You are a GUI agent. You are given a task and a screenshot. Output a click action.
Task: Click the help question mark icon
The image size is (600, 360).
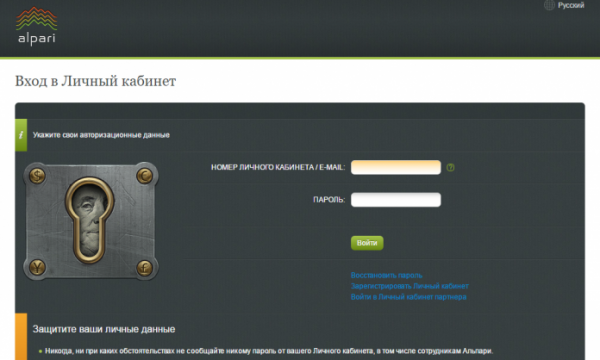point(450,167)
